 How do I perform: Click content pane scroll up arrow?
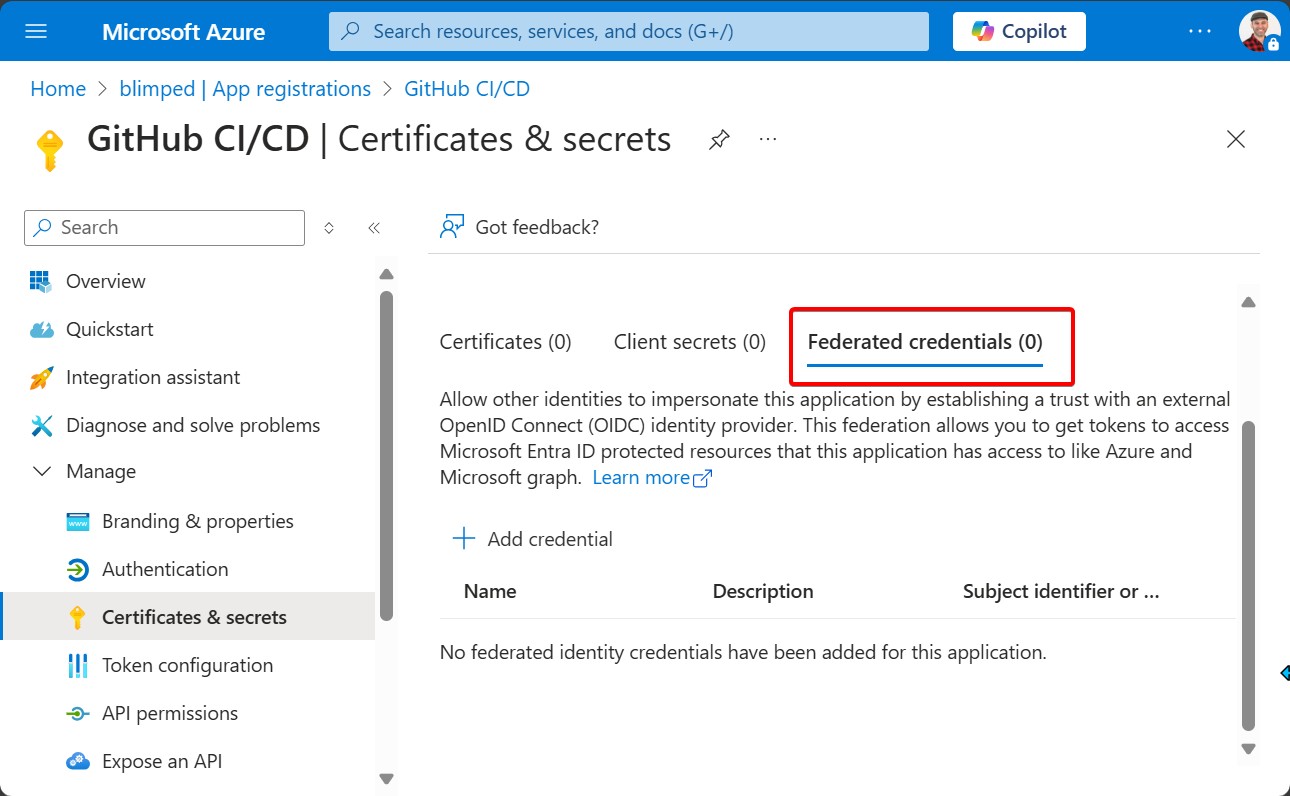[x=1248, y=302]
